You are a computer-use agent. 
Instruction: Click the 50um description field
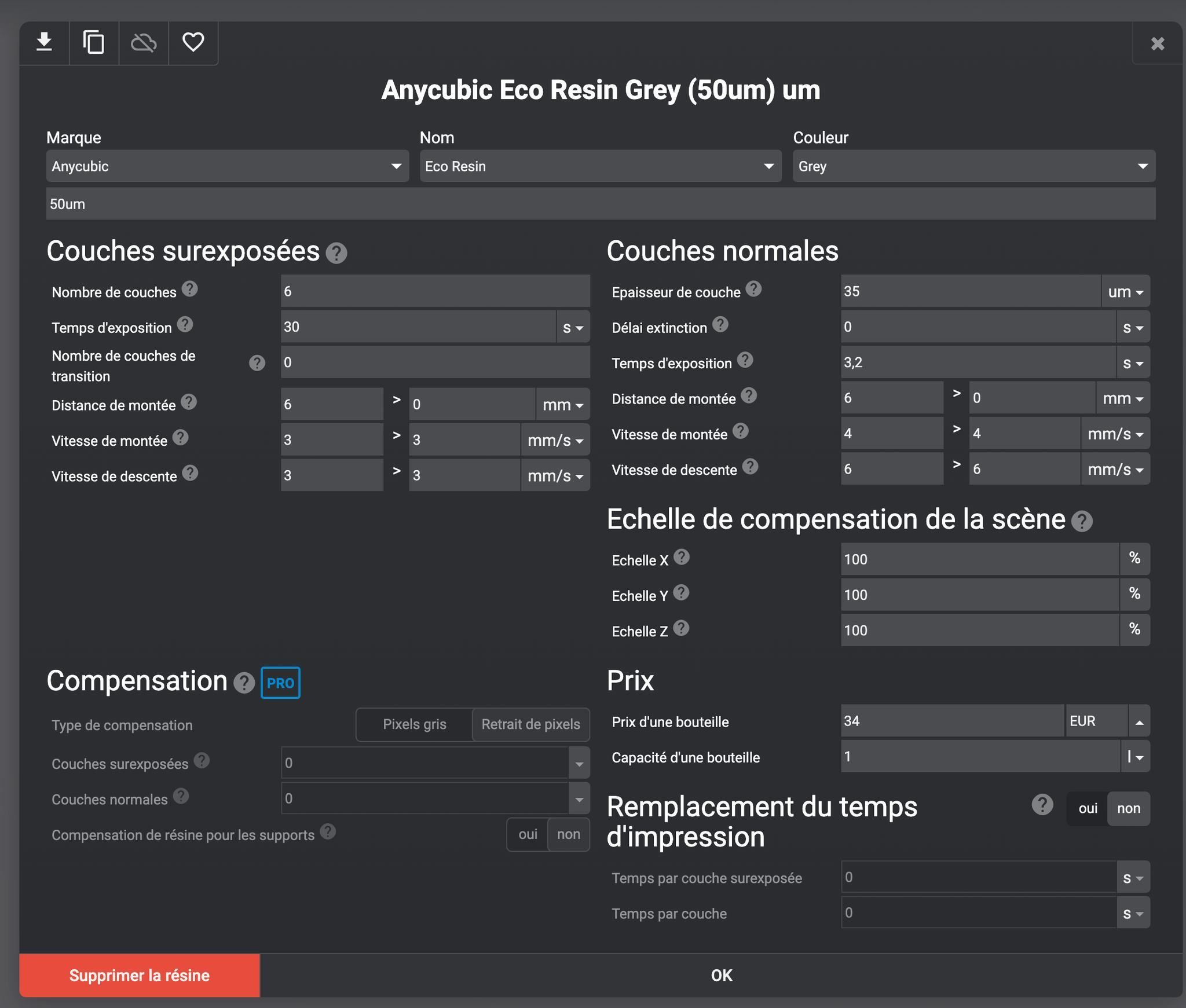click(601, 204)
